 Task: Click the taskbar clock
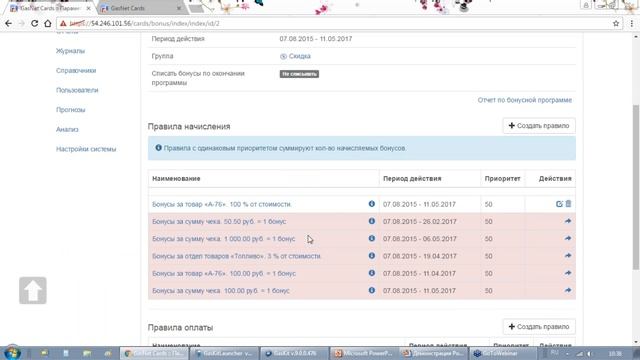pyautogui.click(x=615, y=353)
